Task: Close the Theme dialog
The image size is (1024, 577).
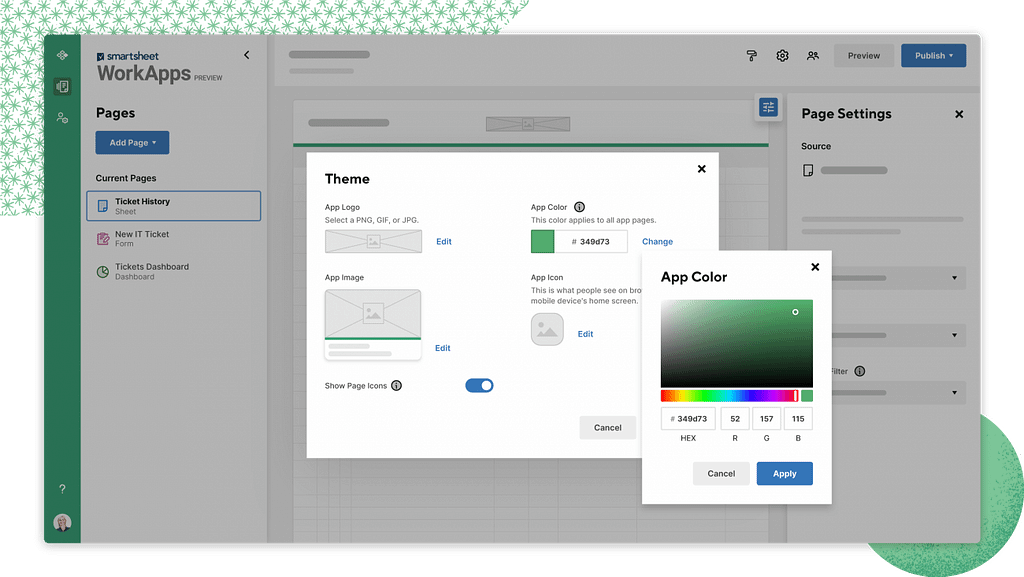Action: (x=701, y=169)
